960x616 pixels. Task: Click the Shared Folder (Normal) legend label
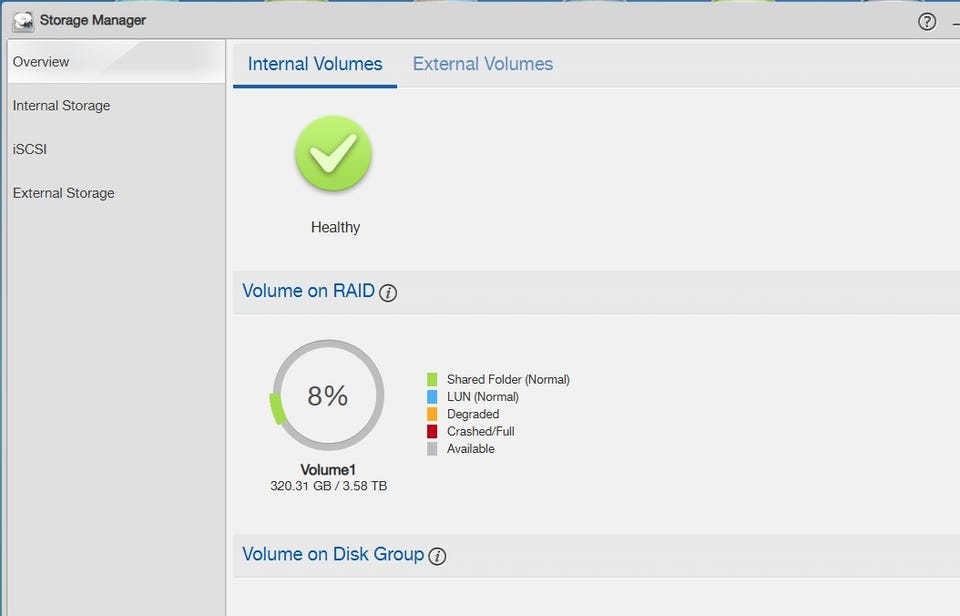[x=508, y=380]
